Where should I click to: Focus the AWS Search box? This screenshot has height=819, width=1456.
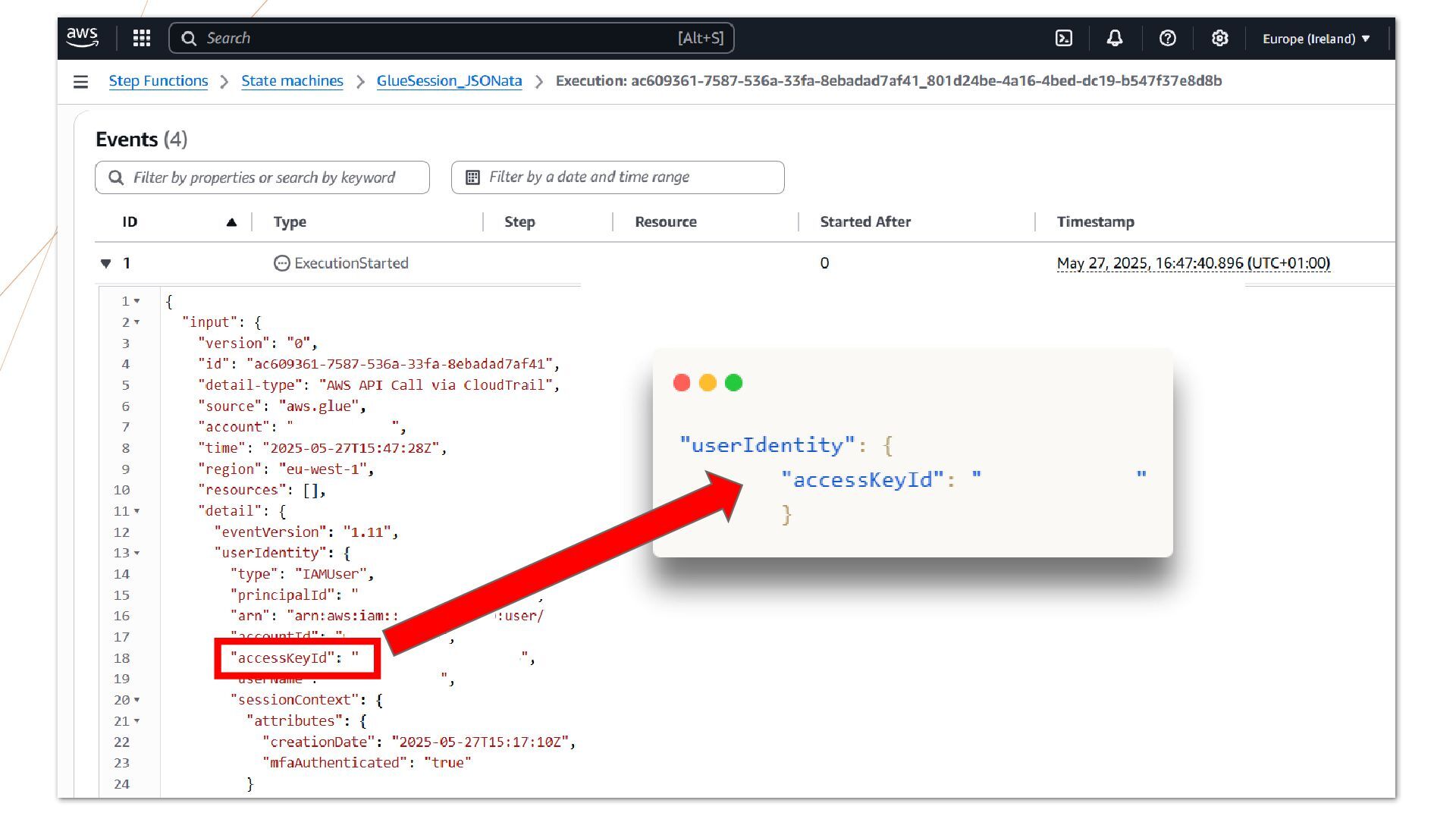(451, 38)
